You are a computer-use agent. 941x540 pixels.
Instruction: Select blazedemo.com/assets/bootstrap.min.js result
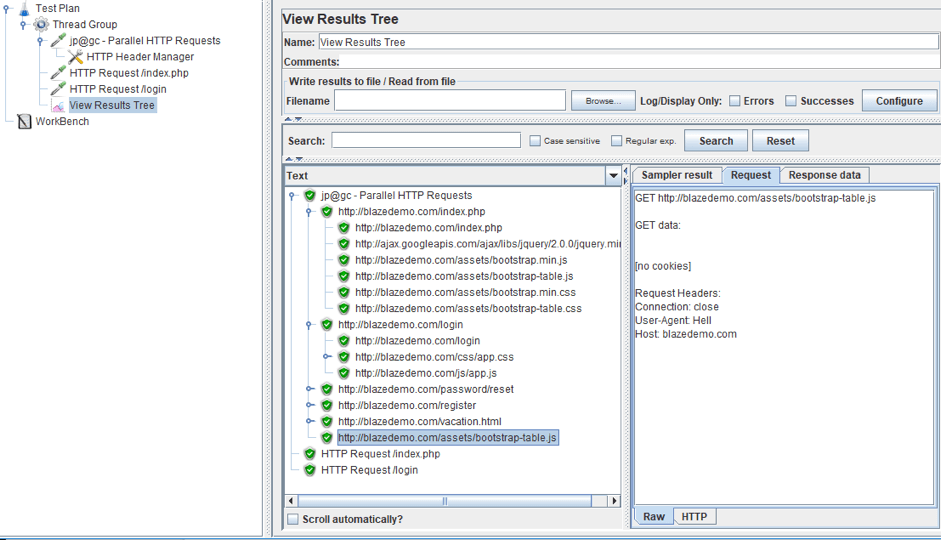(x=461, y=260)
